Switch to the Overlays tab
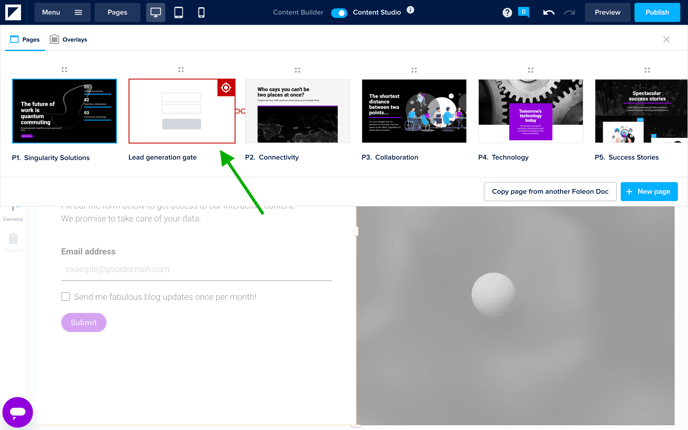The height and width of the screenshot is (430, 688). click(x=68, y=40)
